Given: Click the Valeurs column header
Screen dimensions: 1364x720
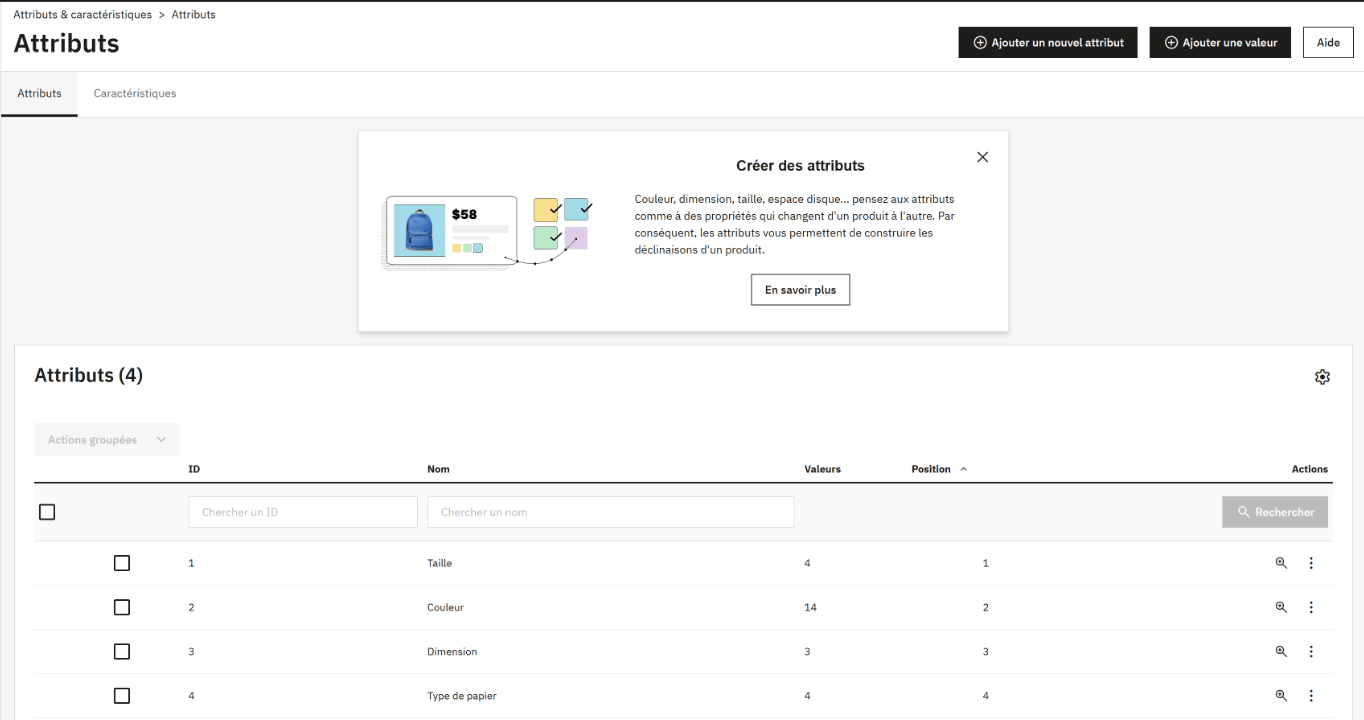Looking at the screenshot, I should pos(822,469).
